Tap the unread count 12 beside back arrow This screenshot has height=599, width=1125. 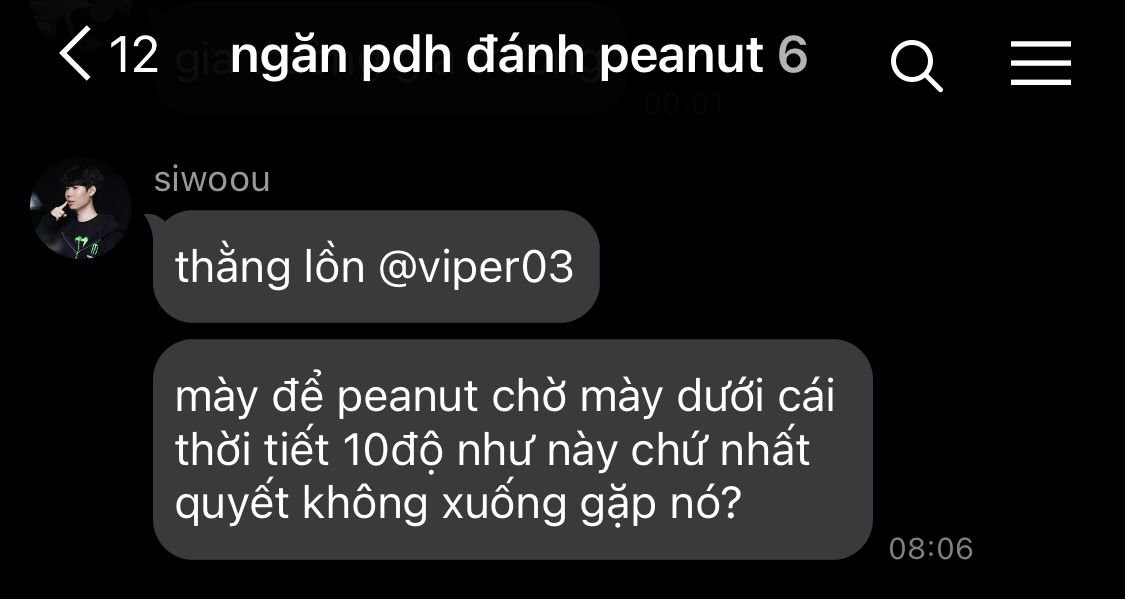point(133,55)
